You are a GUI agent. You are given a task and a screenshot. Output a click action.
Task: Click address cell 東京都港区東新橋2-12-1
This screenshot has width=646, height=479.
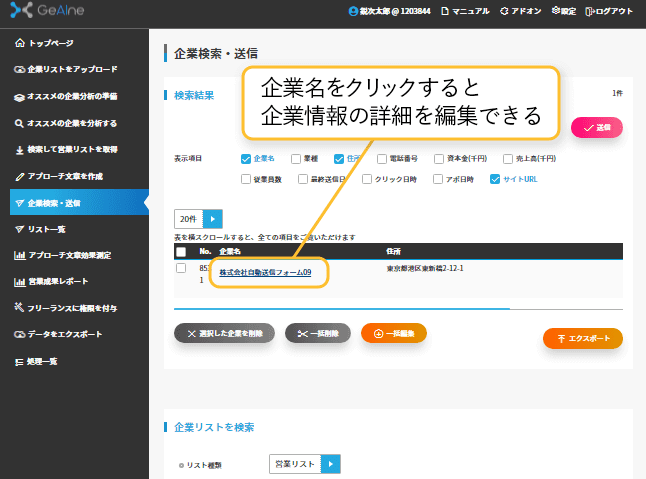425,269
